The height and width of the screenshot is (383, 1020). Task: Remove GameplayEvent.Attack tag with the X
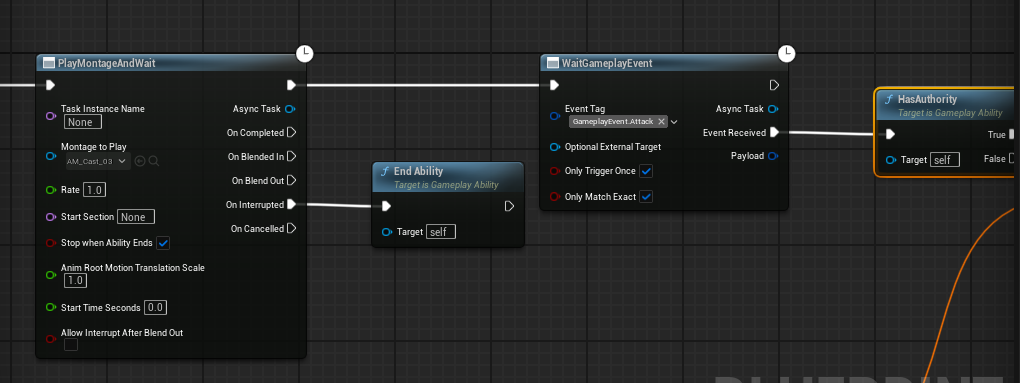point(662,121)
